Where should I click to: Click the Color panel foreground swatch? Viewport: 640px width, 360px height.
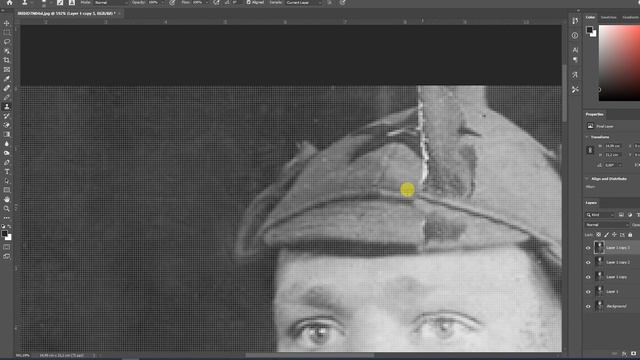click(x=589, y=30)
